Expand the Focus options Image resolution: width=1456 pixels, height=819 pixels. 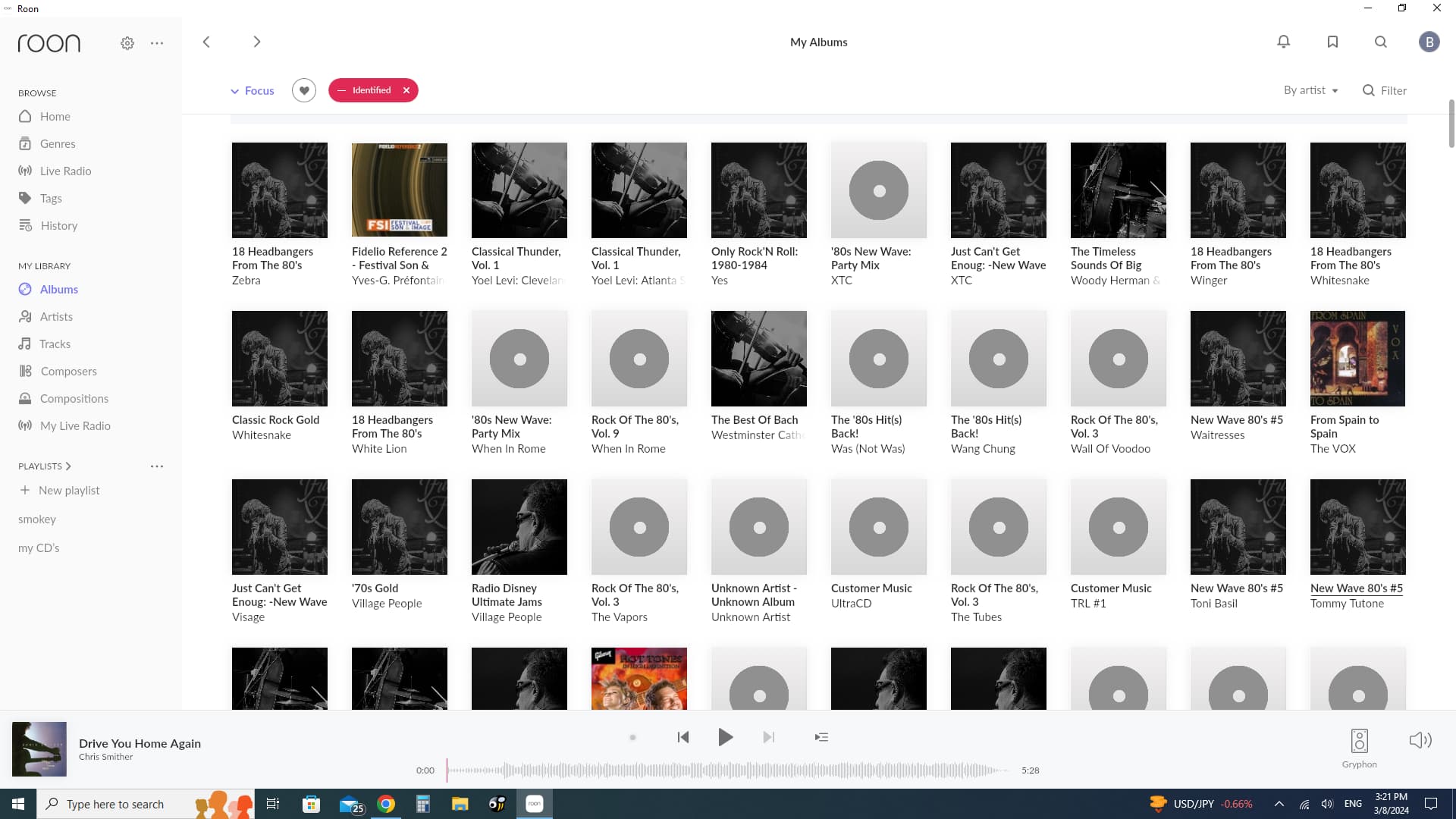coord(252,90)
